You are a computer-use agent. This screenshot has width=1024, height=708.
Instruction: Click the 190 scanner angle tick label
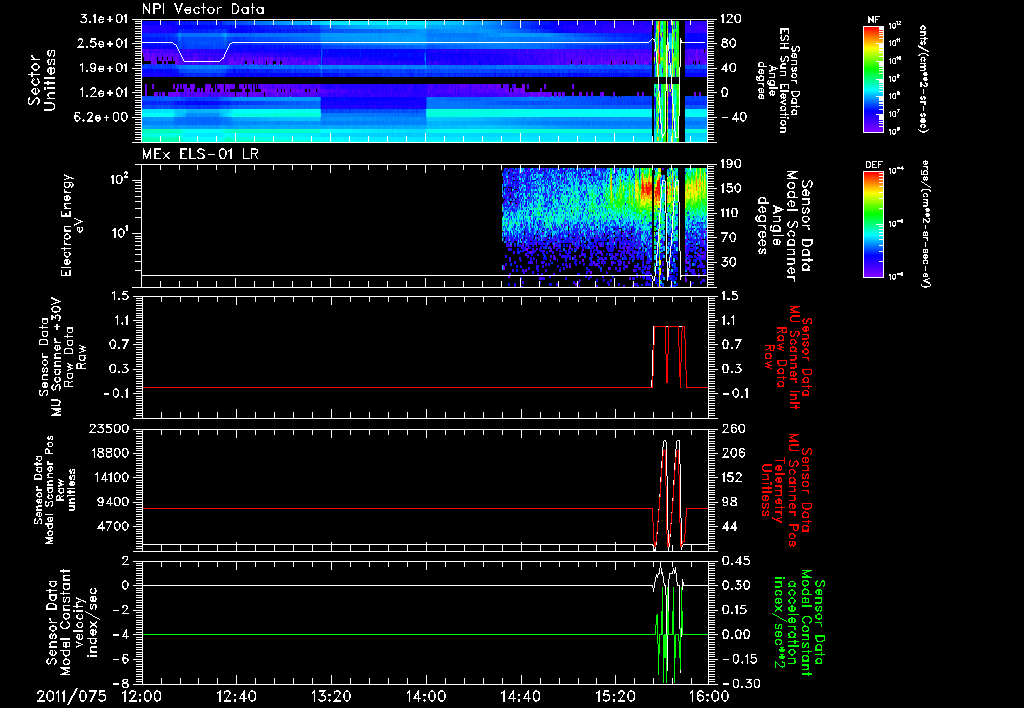[731, 164]
